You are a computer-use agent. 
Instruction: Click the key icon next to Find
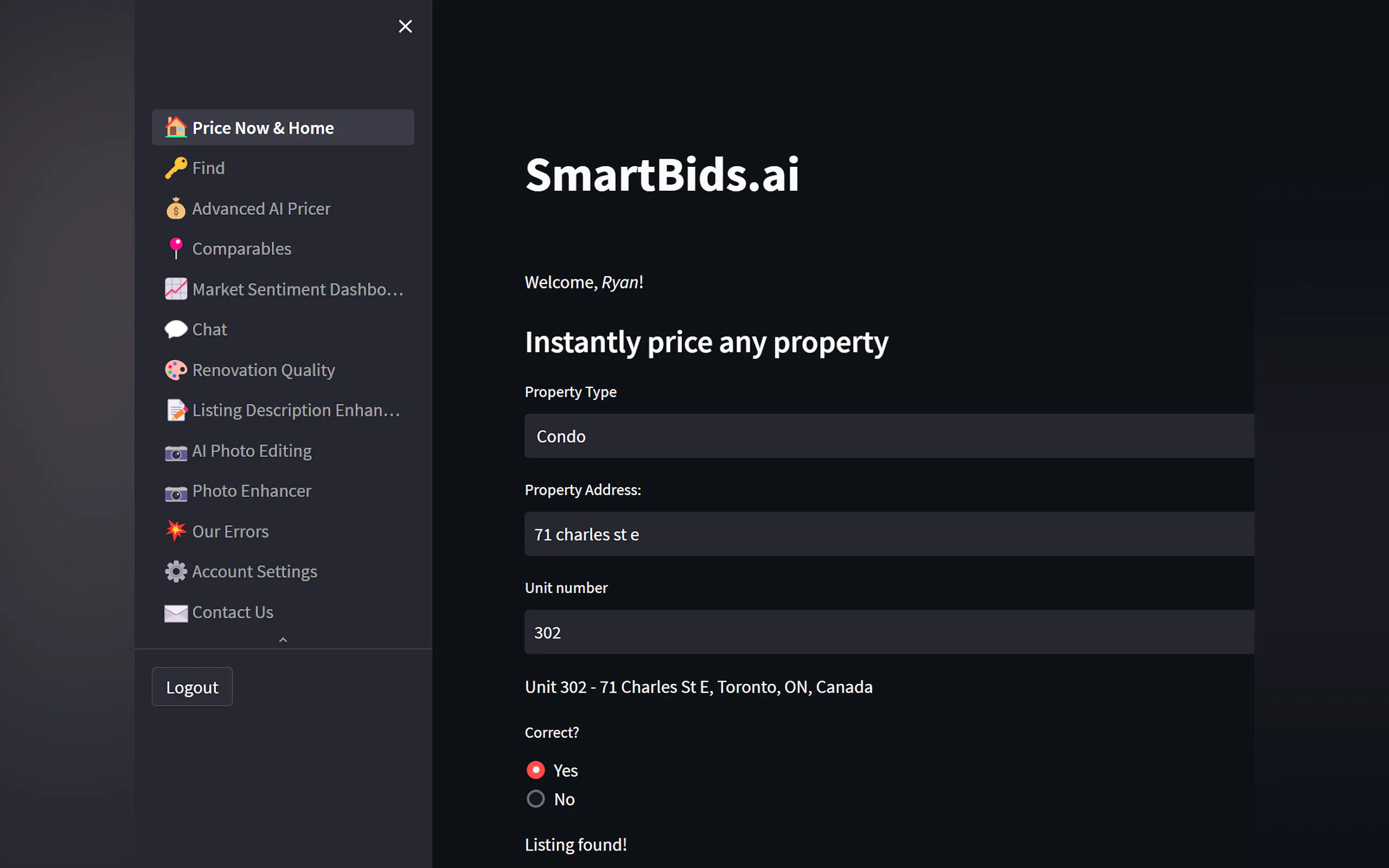(176, 168)
